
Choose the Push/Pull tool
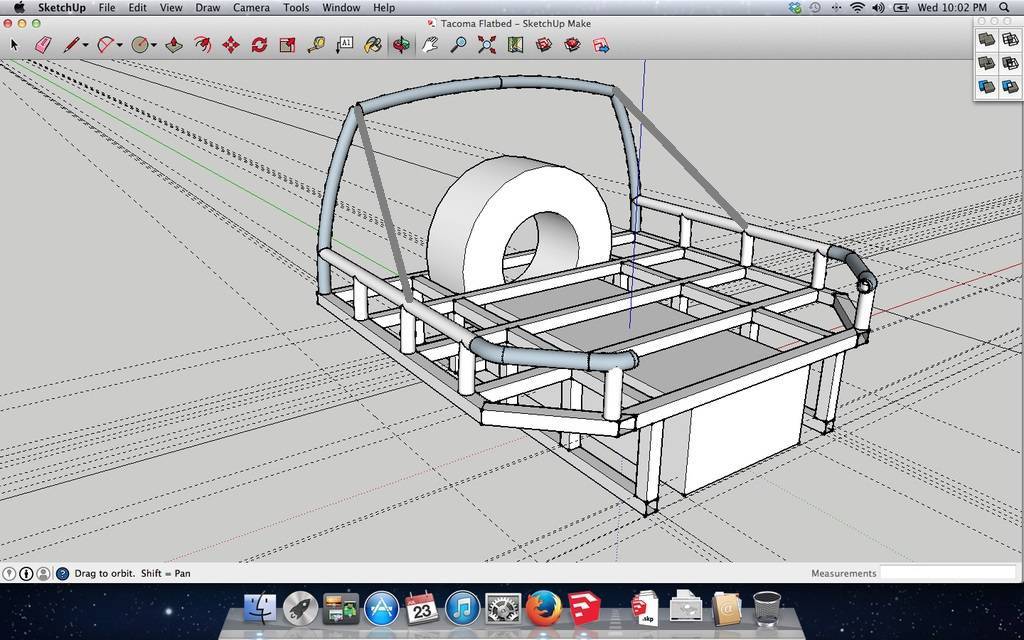tap(174, 45)
